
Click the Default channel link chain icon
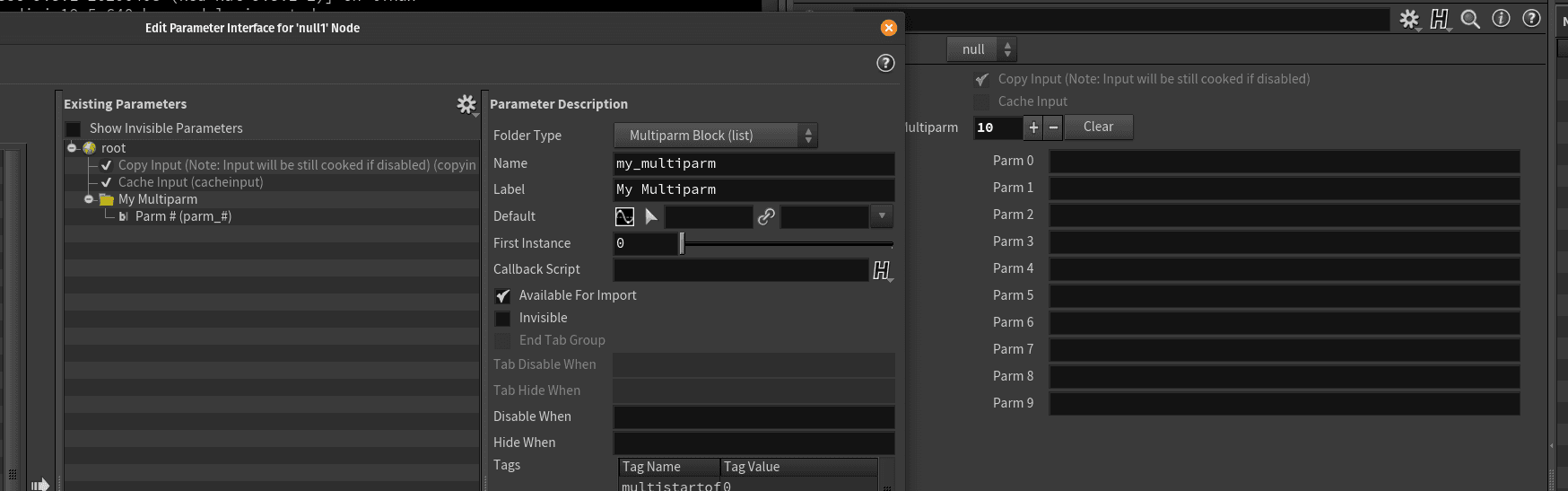[766, 216]
